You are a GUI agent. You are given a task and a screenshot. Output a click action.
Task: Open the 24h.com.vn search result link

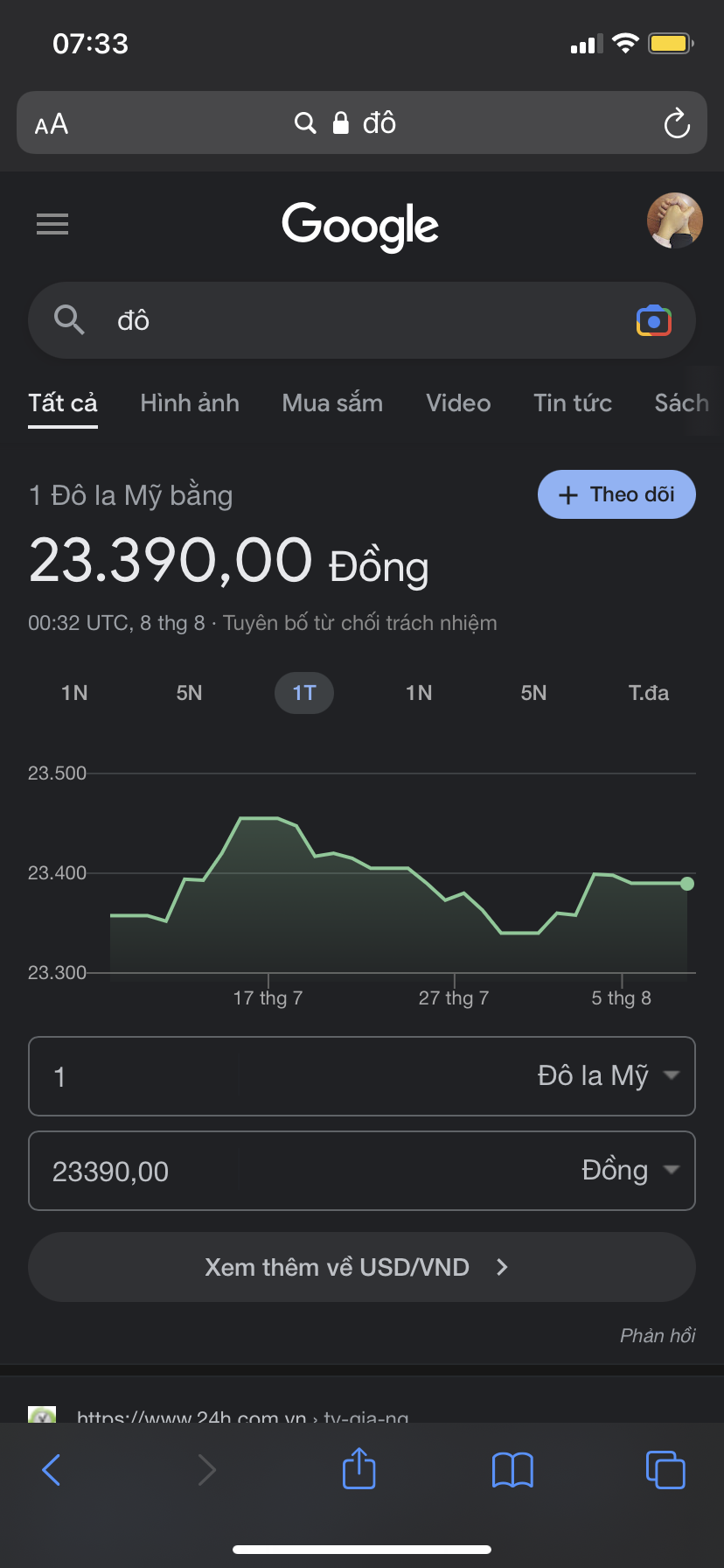[242, 1416]
